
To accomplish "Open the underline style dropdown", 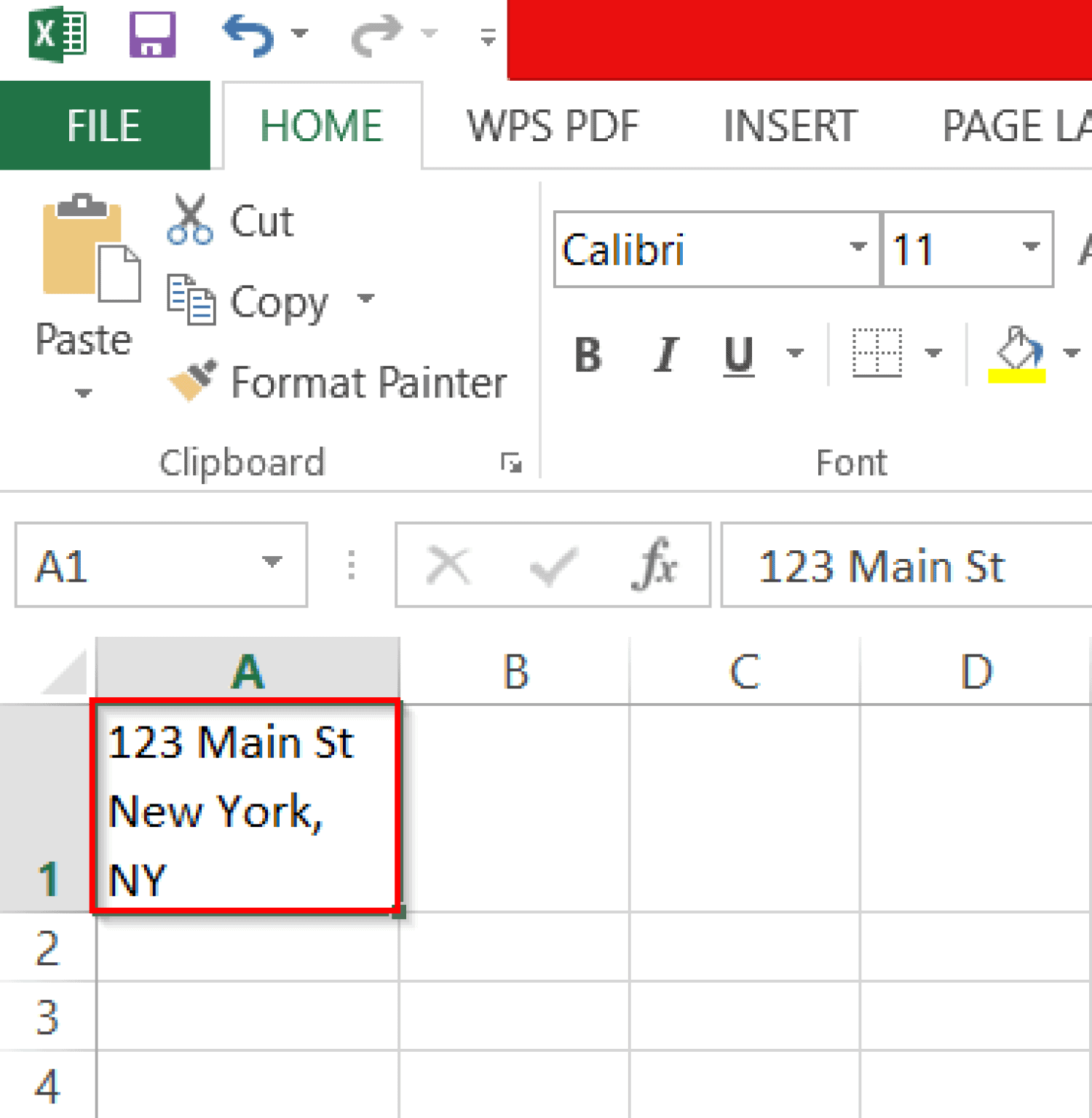I will (795, 354).
